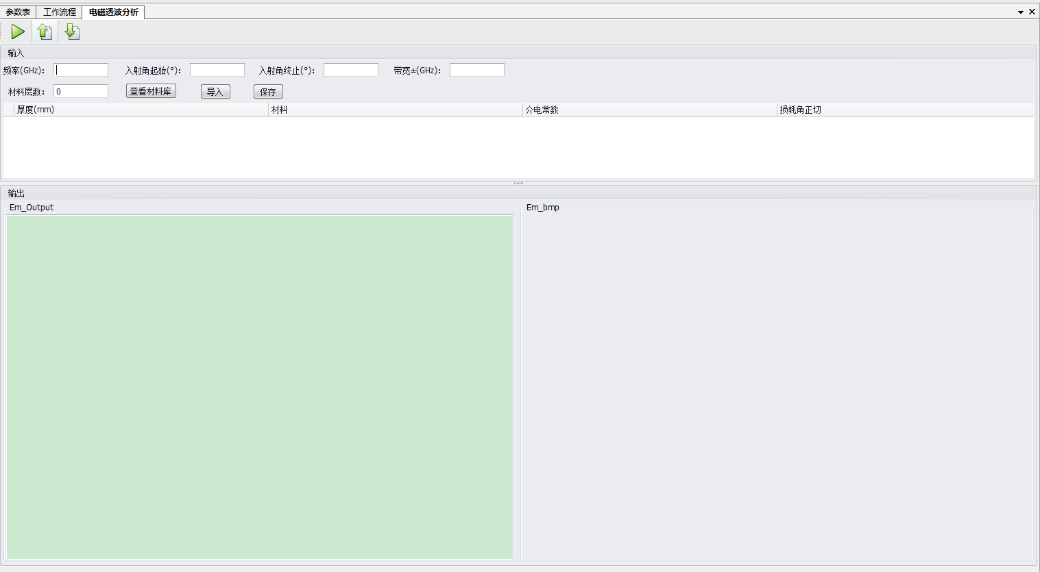Switch to the 参数表 tab
Image resolution: width=1040 pixels, height=572 pixels.
click(x=19, y=12)
